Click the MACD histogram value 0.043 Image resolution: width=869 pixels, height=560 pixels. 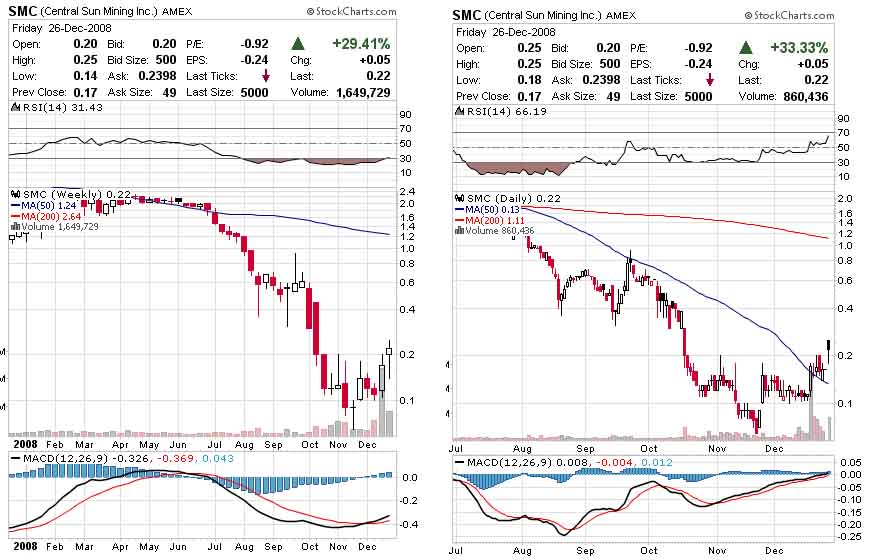tap(218, 459)
